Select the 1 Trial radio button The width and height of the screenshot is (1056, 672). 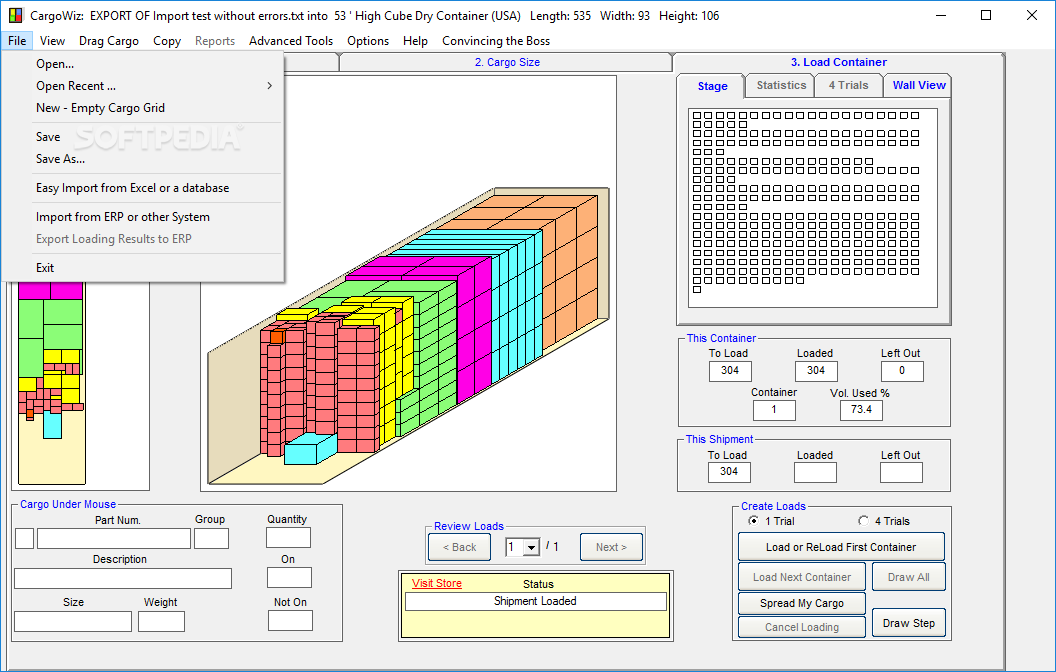tap(753, 520)
